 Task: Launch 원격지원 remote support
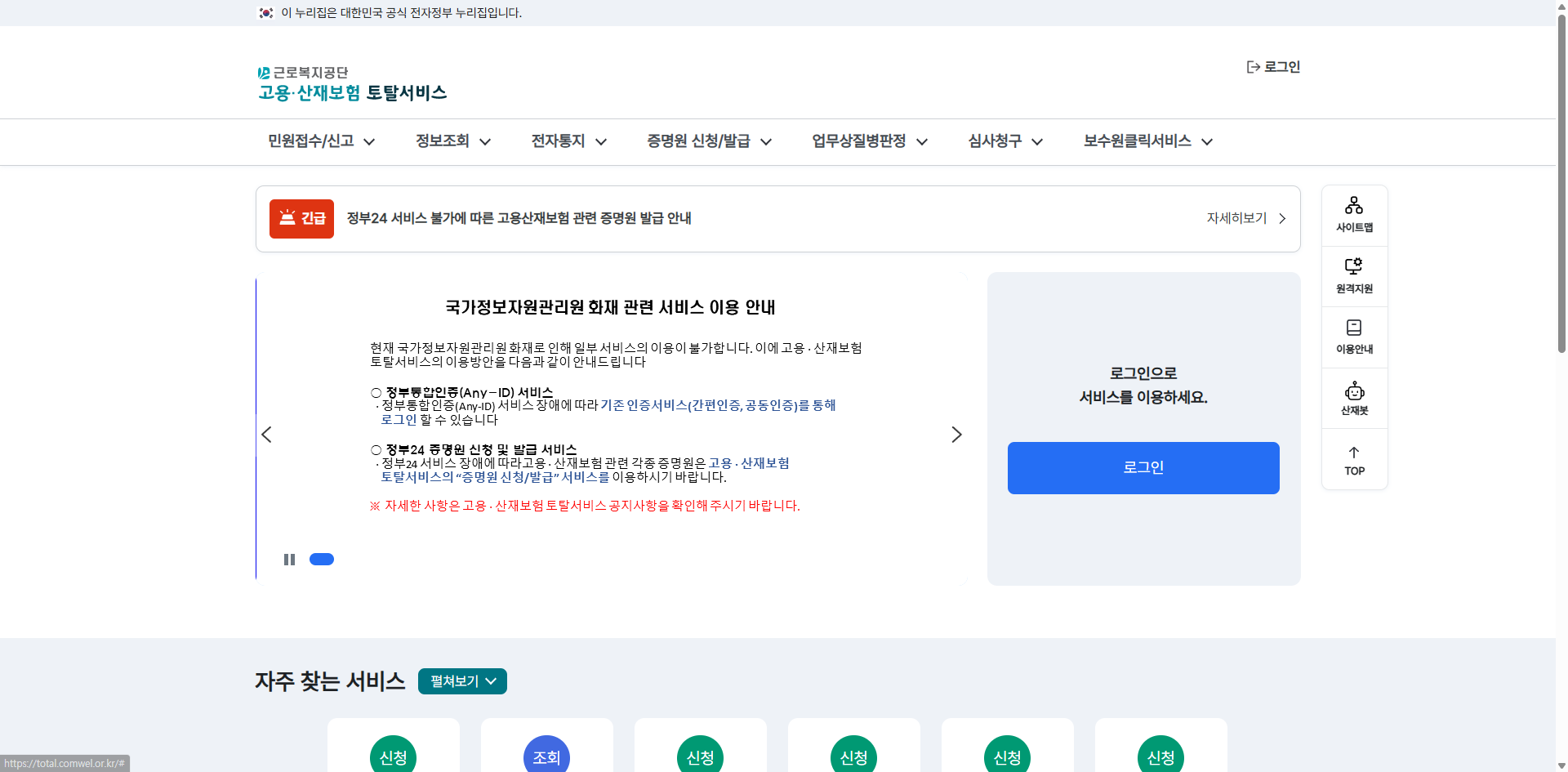(1353, 275)
